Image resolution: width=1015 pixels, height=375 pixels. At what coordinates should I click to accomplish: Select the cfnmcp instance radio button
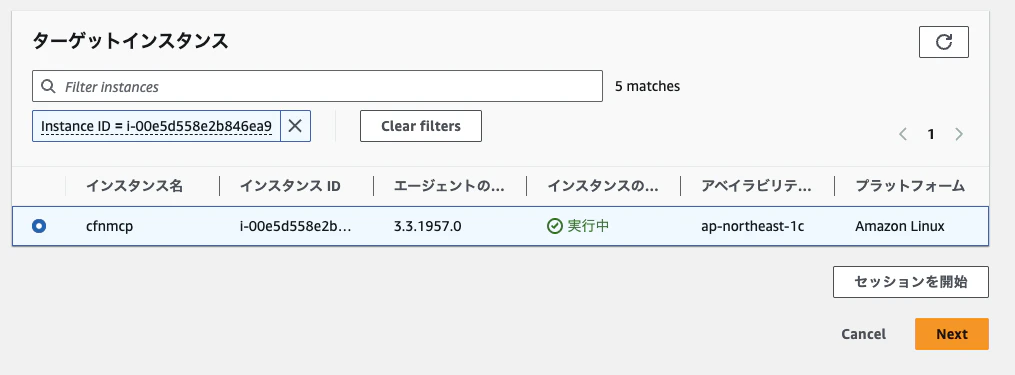click(39, 226)
